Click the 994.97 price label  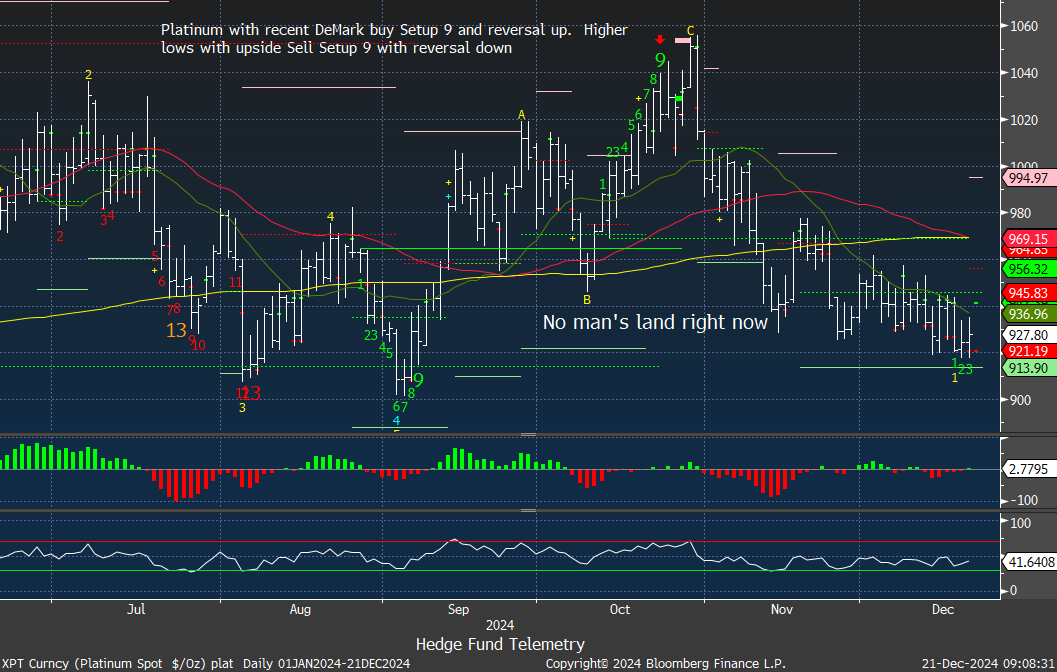tap(1027, 178)
